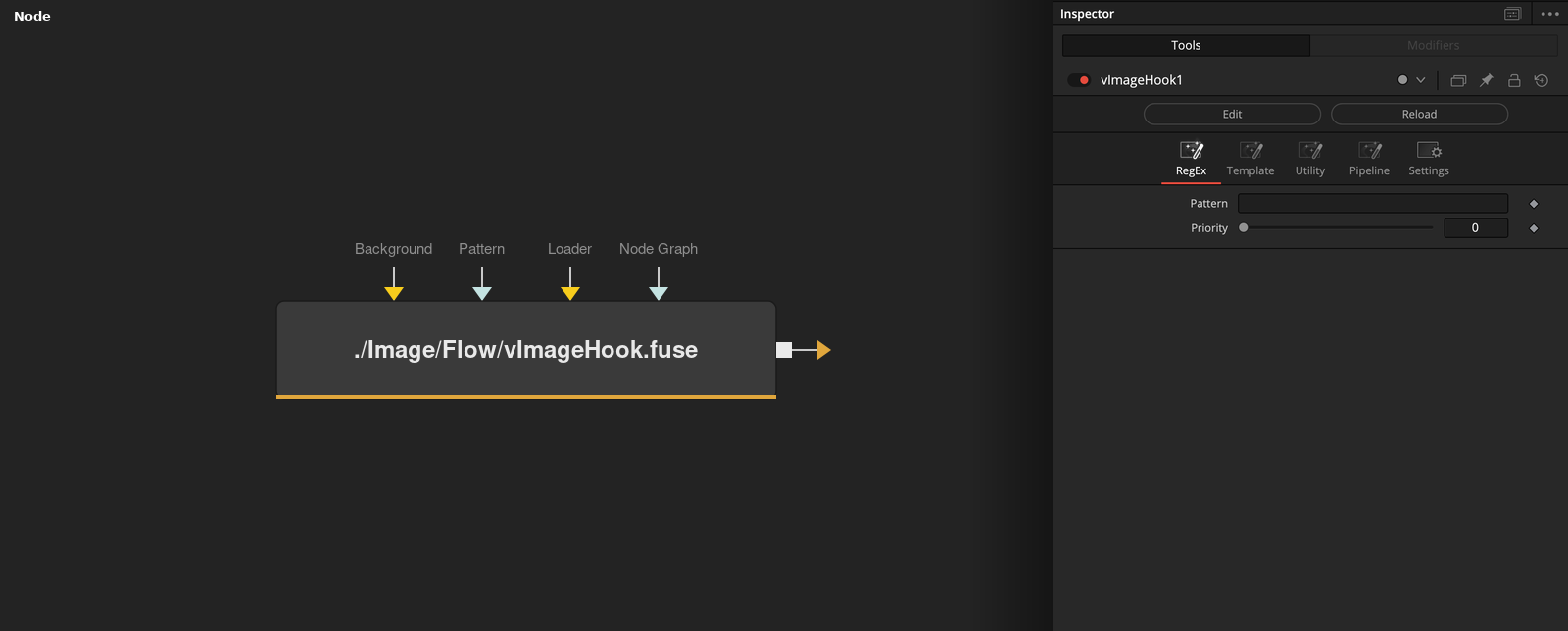
Task: Click the versions icon in the vImageHook1 header
Action: coord(1458,80)
